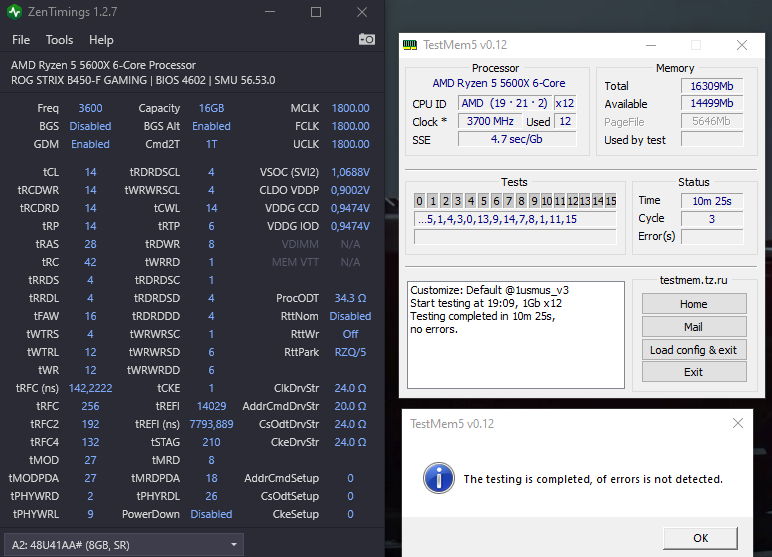Open the File menu in ZenTimings
The height and width of the screenshot is (557, 772).
coord(21,40)
